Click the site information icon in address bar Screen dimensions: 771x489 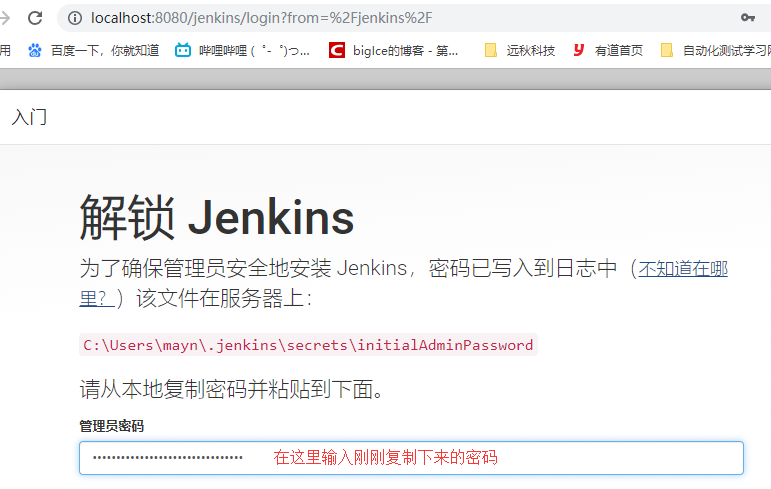[x=75, y=18]
